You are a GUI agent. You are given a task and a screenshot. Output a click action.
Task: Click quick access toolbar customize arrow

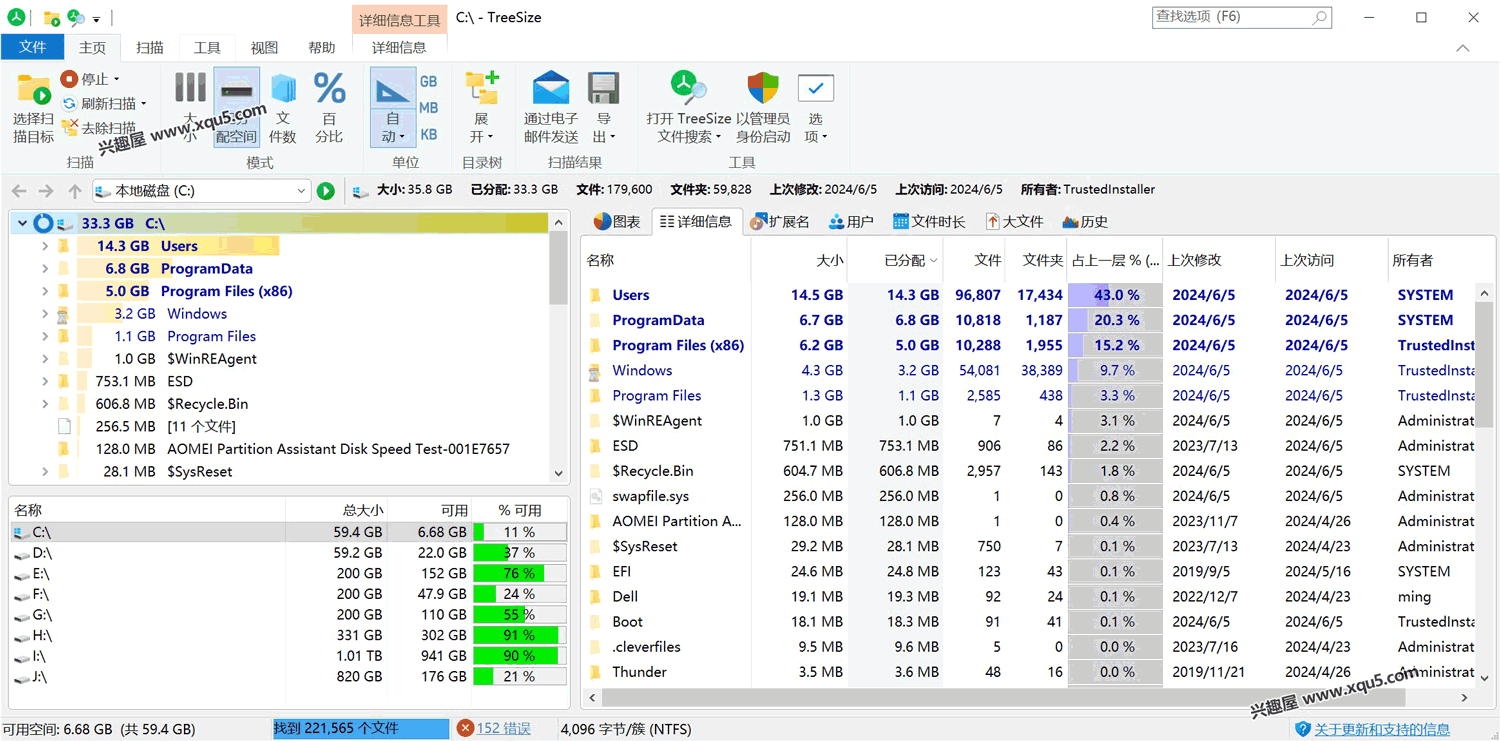(97, 19)
